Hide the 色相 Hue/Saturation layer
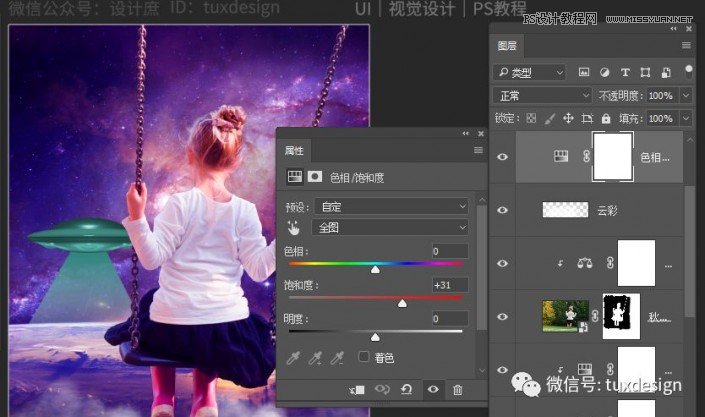705x417 pixels. click(503, 157)
